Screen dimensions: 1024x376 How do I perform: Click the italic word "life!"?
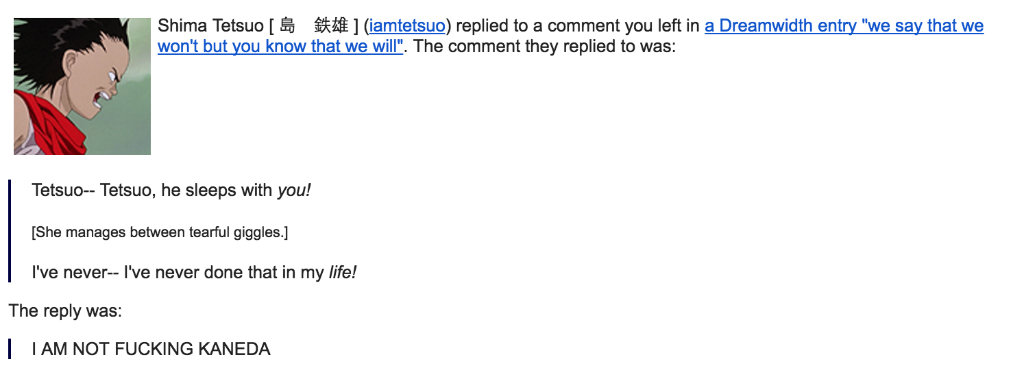click(343, 273)
